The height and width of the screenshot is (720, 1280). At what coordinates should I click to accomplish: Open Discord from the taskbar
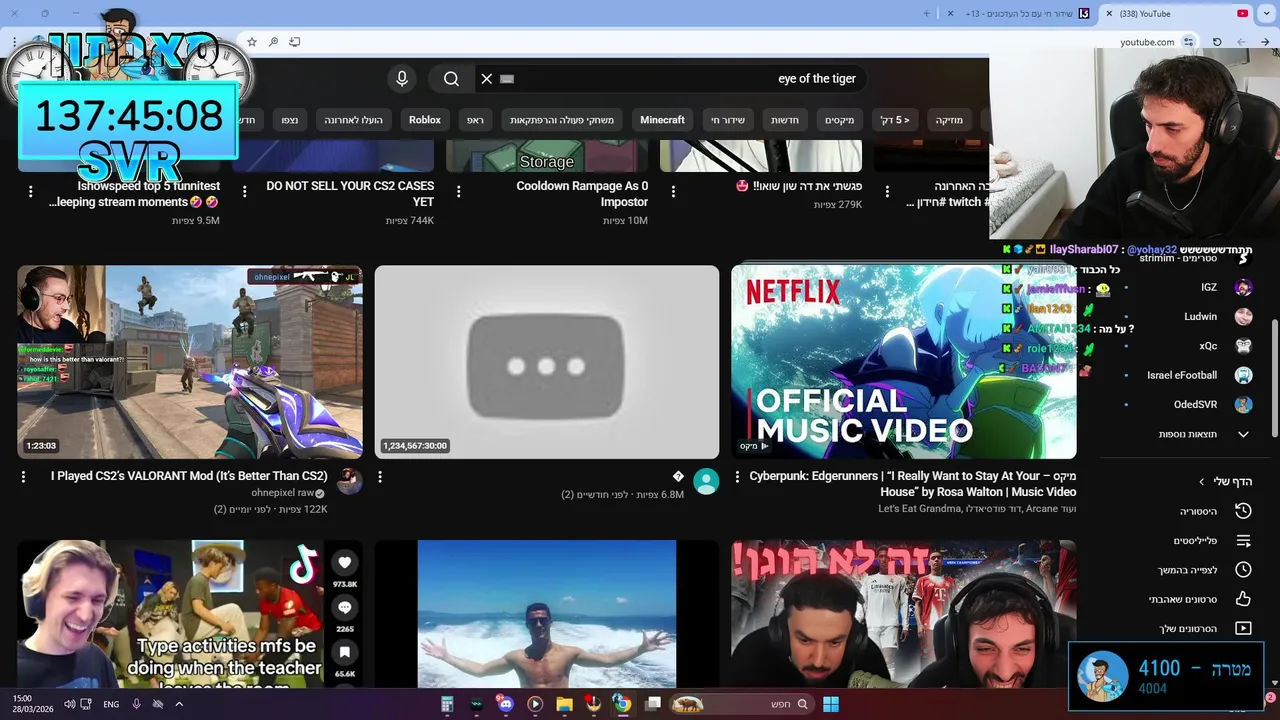[x=506, y=704]
